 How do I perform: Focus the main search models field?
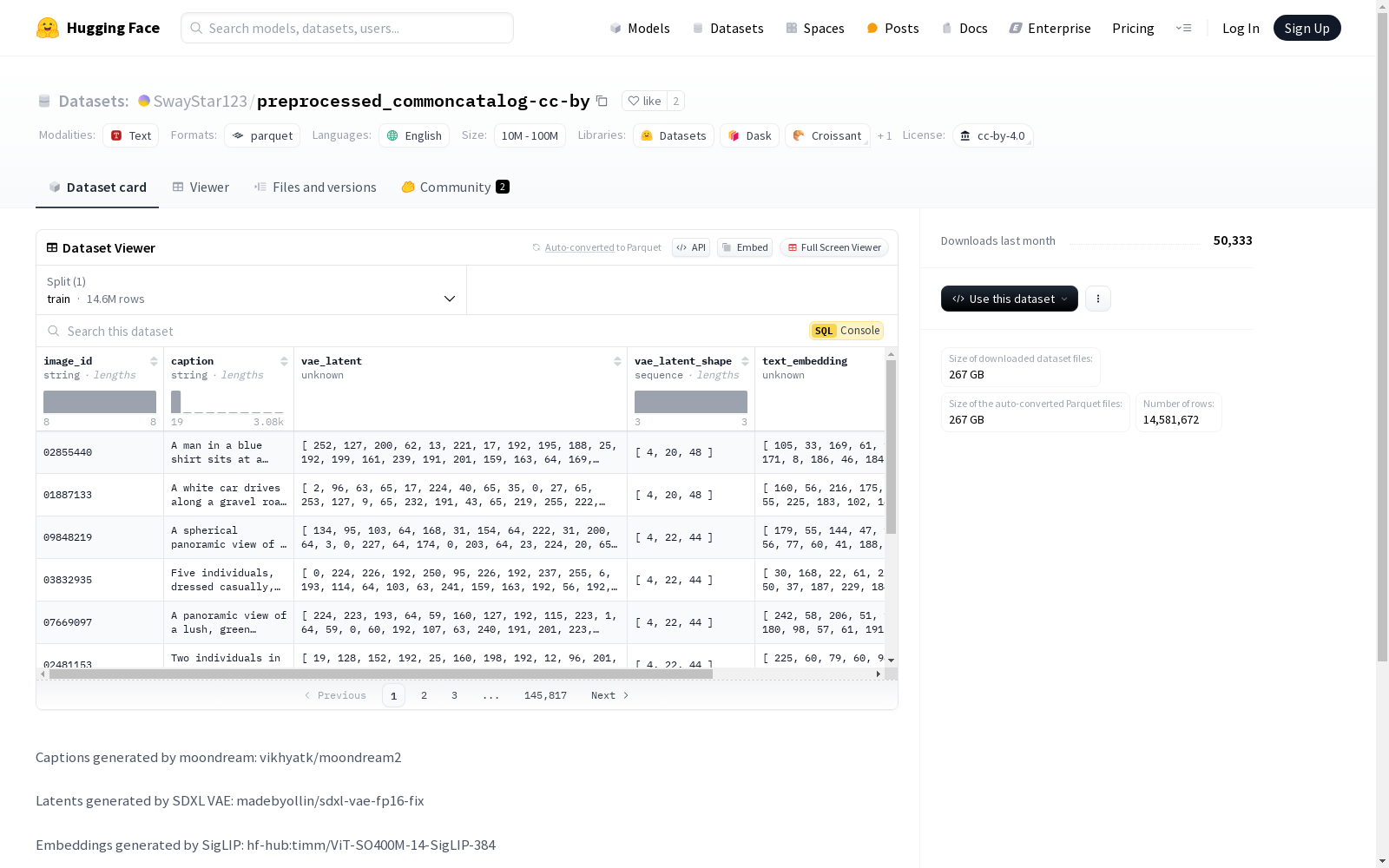point(347,28)
